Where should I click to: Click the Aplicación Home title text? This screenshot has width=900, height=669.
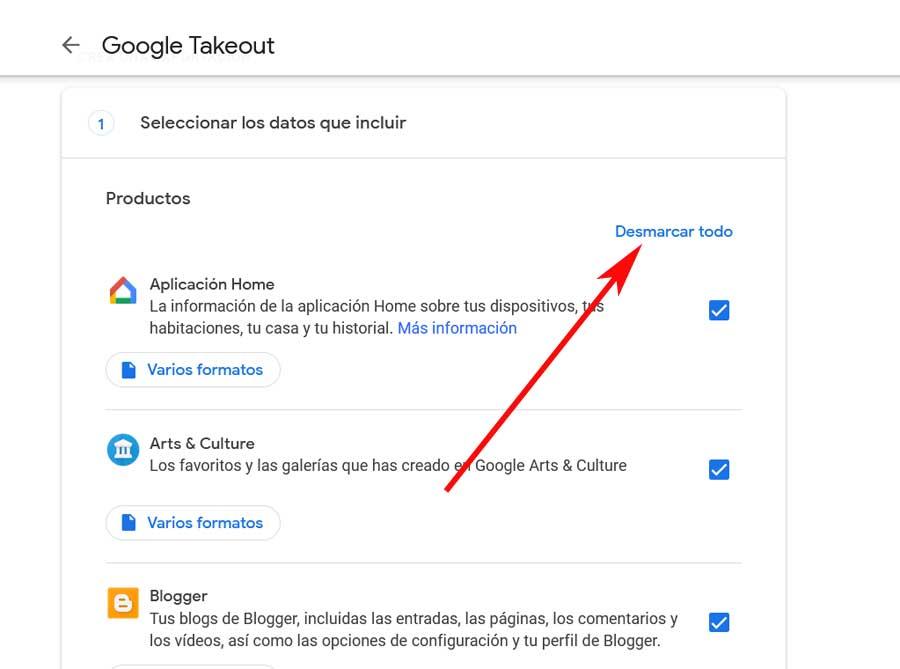pos(212,284)
